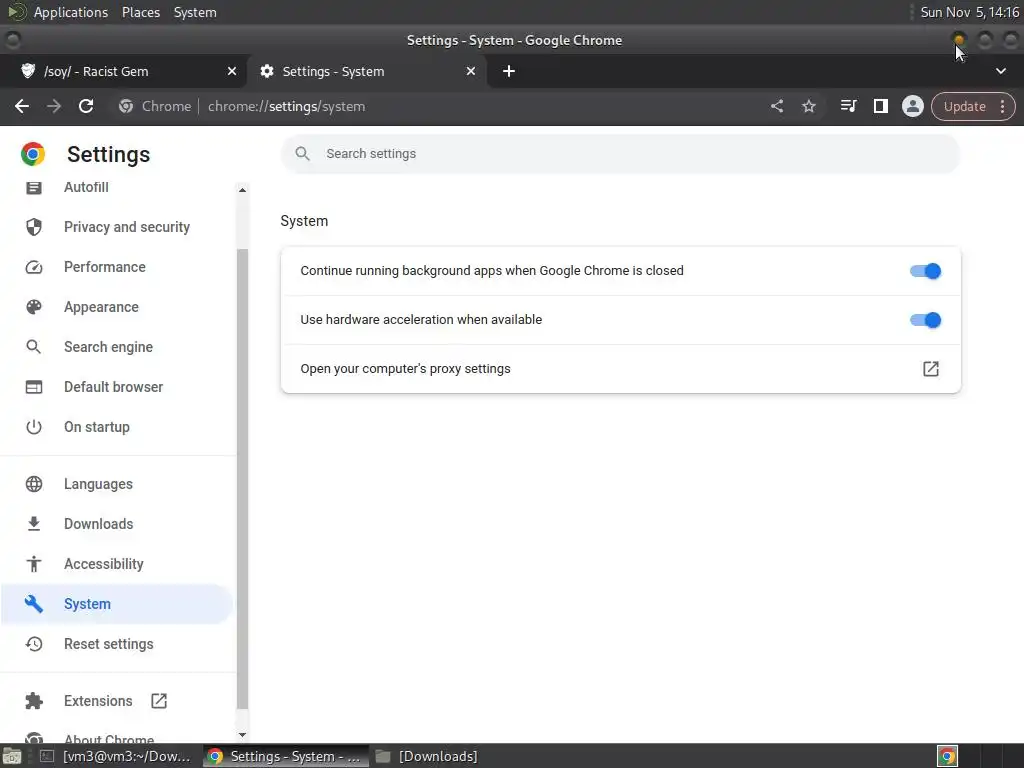The image size is (1024, 768).
Task: Click the Extensions puzzle icon
Action: point(34,701)
